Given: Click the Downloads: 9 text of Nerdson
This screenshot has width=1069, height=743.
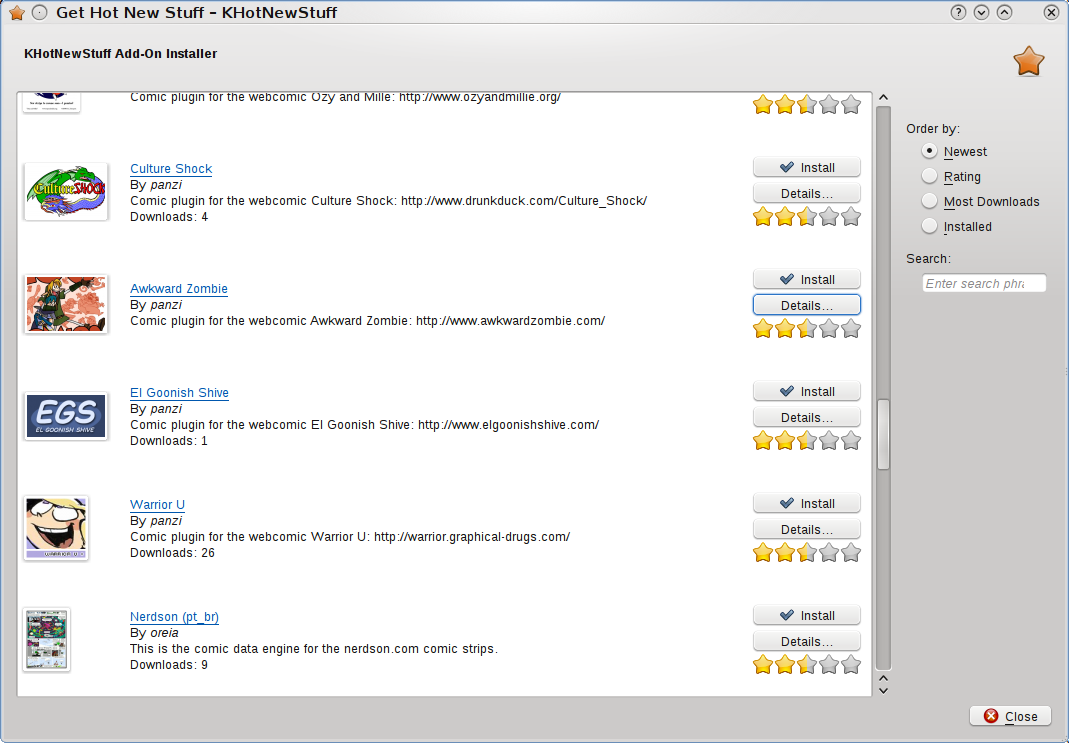Looking at the screenshot, I should (169, 665).
